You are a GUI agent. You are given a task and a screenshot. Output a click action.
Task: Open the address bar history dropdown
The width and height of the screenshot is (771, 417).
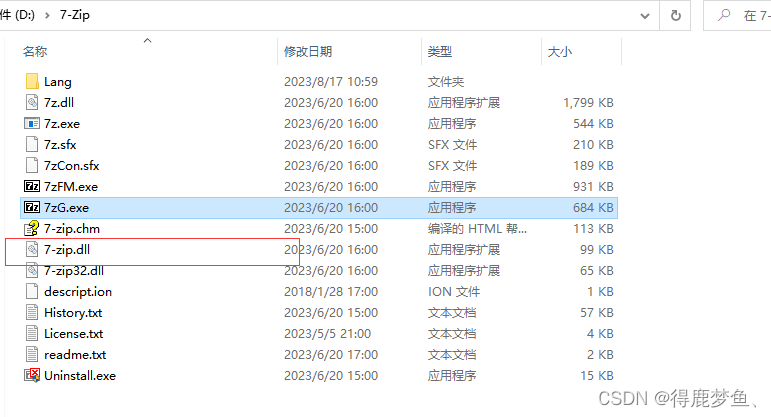click(645, 16)
